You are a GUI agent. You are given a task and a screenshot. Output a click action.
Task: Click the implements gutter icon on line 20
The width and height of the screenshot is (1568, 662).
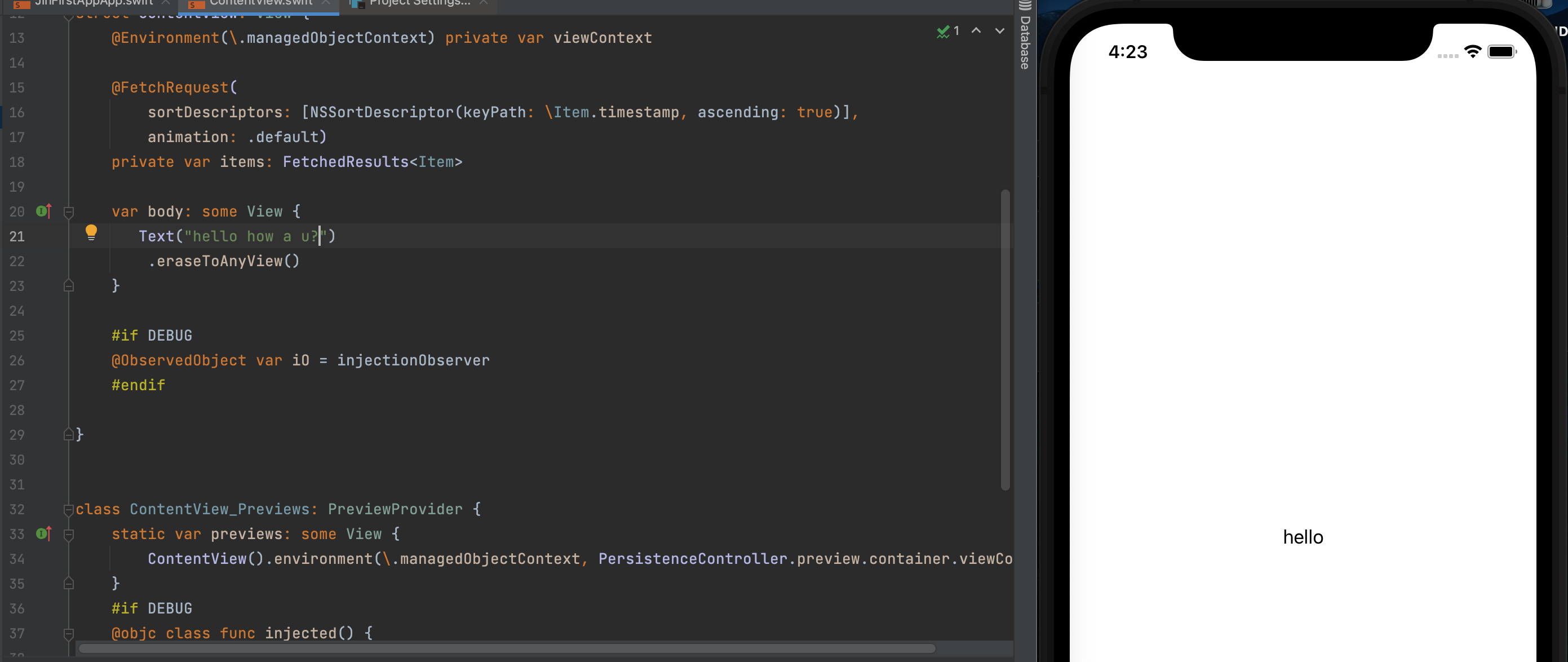pyautogui.click(x=43, y=211)
